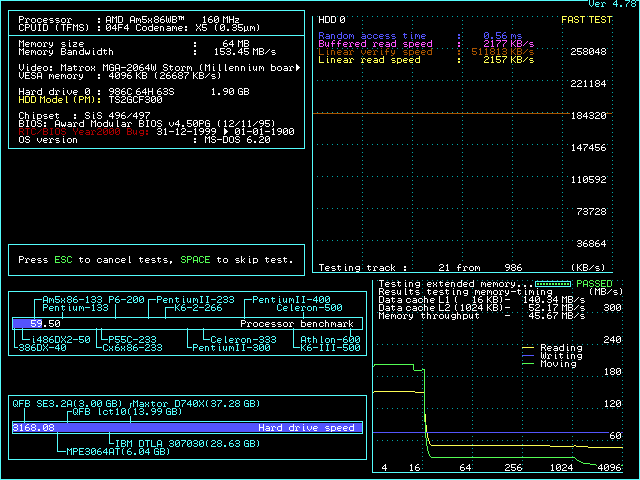Click the green 'SPACE' key label
Image resolution: width=640 pixels, height=480 pixels.
tap(195, 260)
